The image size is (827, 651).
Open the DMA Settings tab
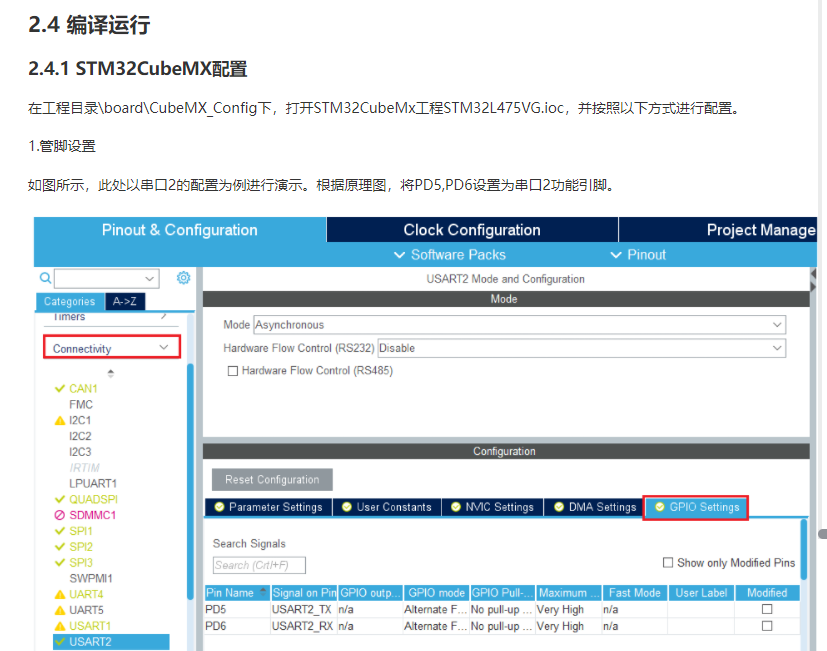click(x=594, y=507)
